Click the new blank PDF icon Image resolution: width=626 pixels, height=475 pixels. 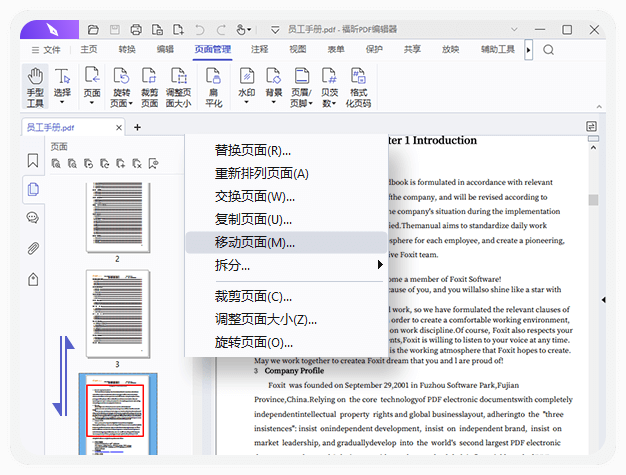pos(178,30)
